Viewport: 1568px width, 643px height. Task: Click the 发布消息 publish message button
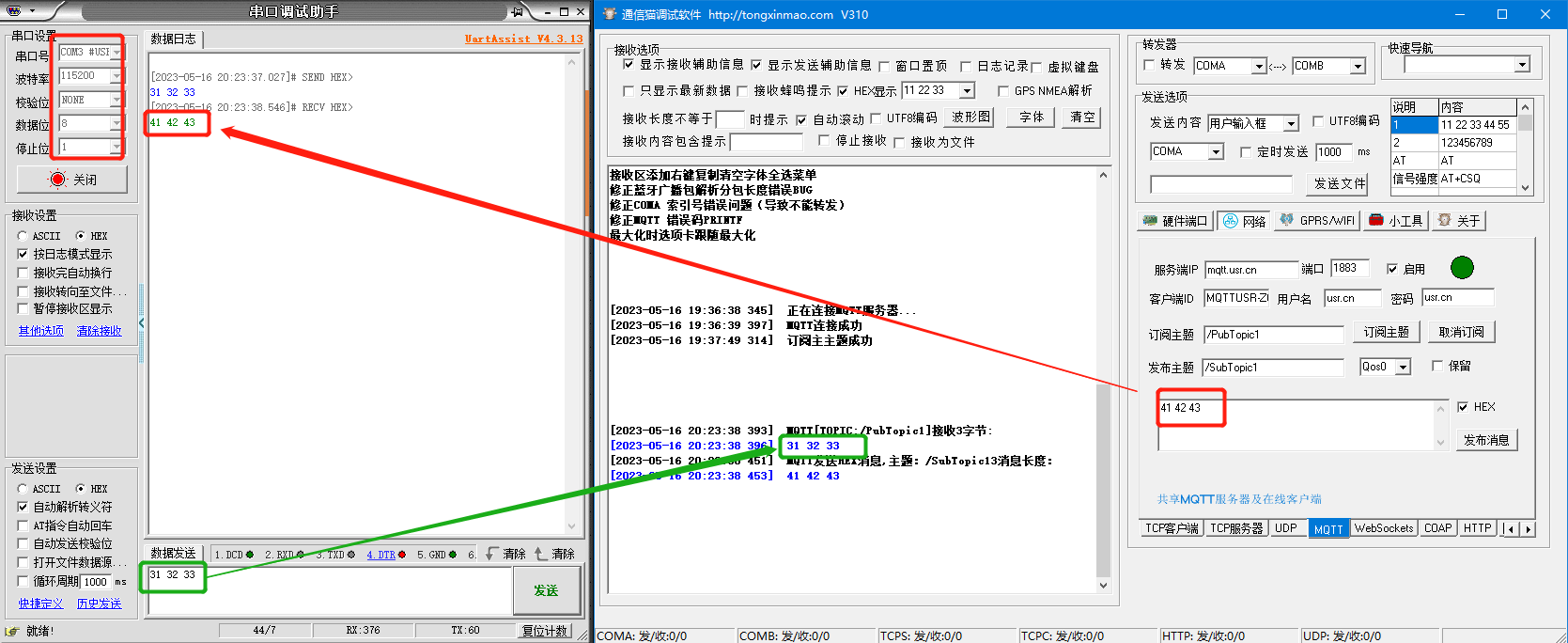1485,440
